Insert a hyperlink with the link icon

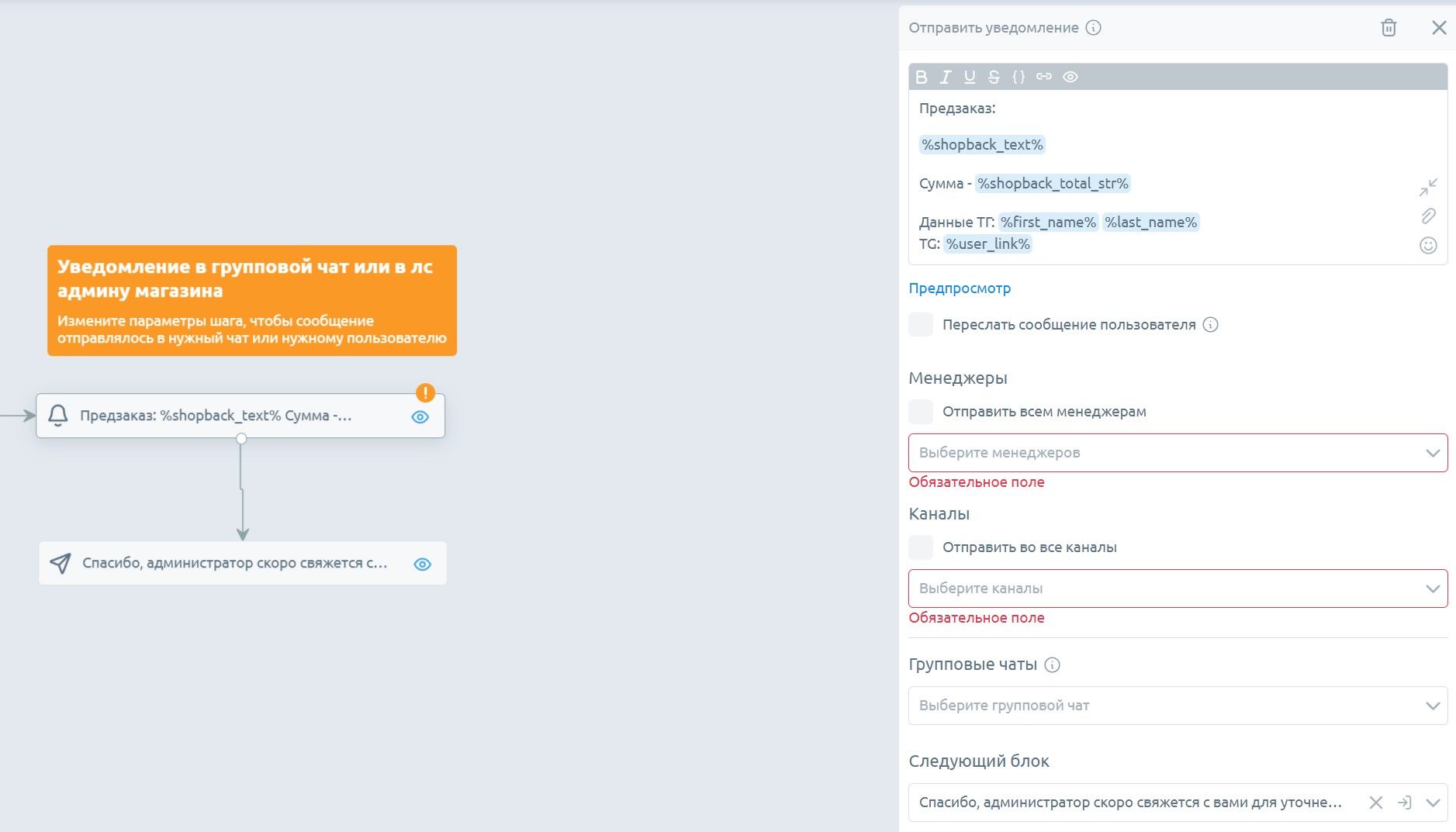[1044, 77]
